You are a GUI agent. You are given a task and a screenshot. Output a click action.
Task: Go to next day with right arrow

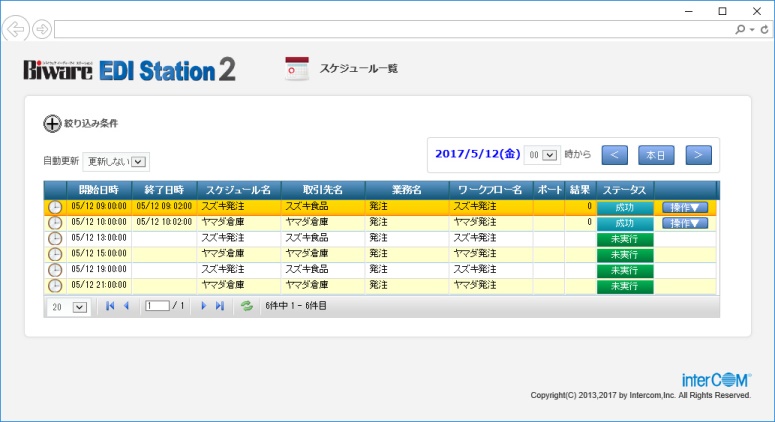698,155
